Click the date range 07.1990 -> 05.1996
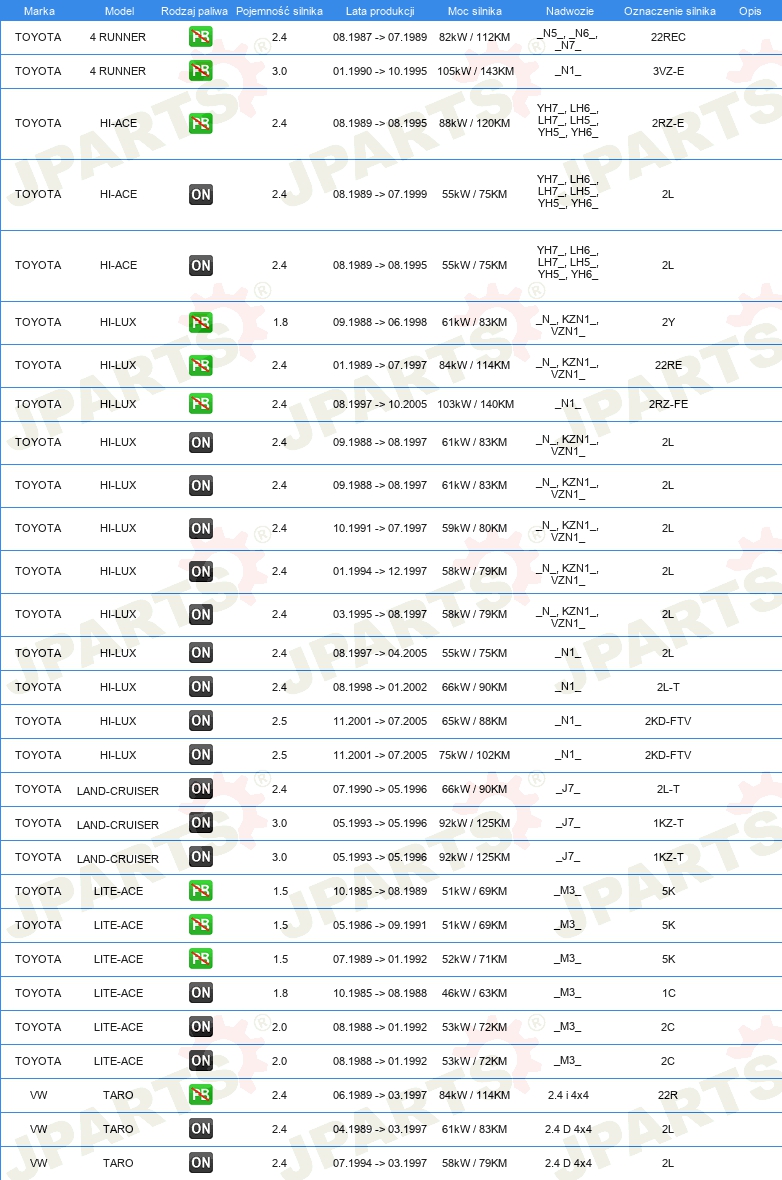 coord(380,789)
